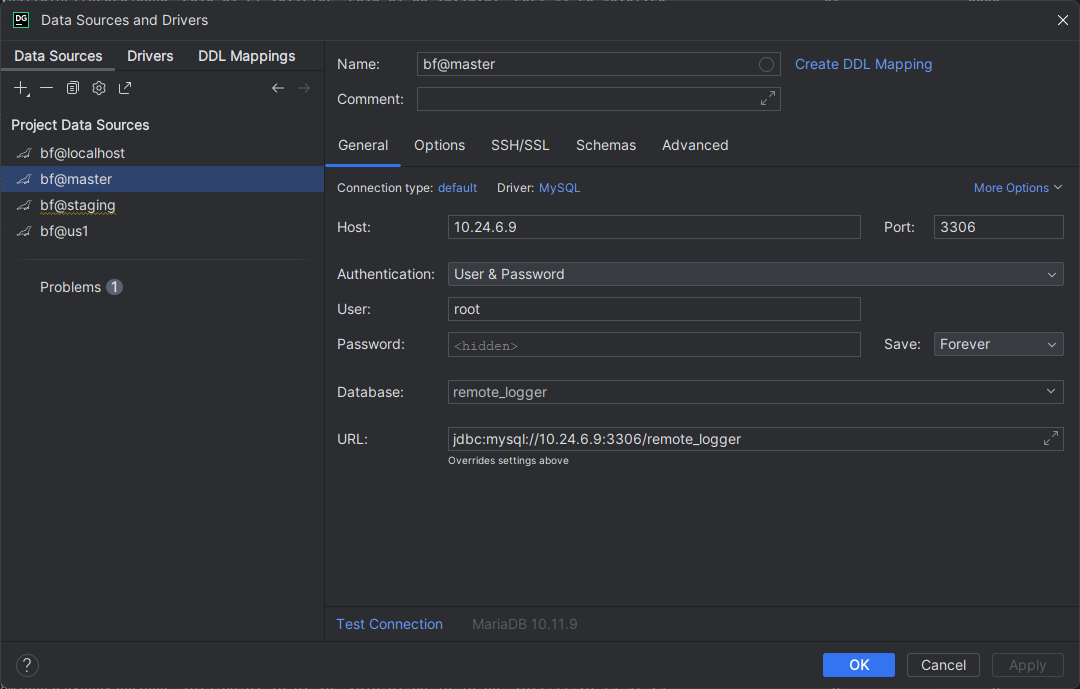Viewport: 1080px width, 689px height.
Task: Go forward with the right arrow
Action: click(x=304, y=88)
